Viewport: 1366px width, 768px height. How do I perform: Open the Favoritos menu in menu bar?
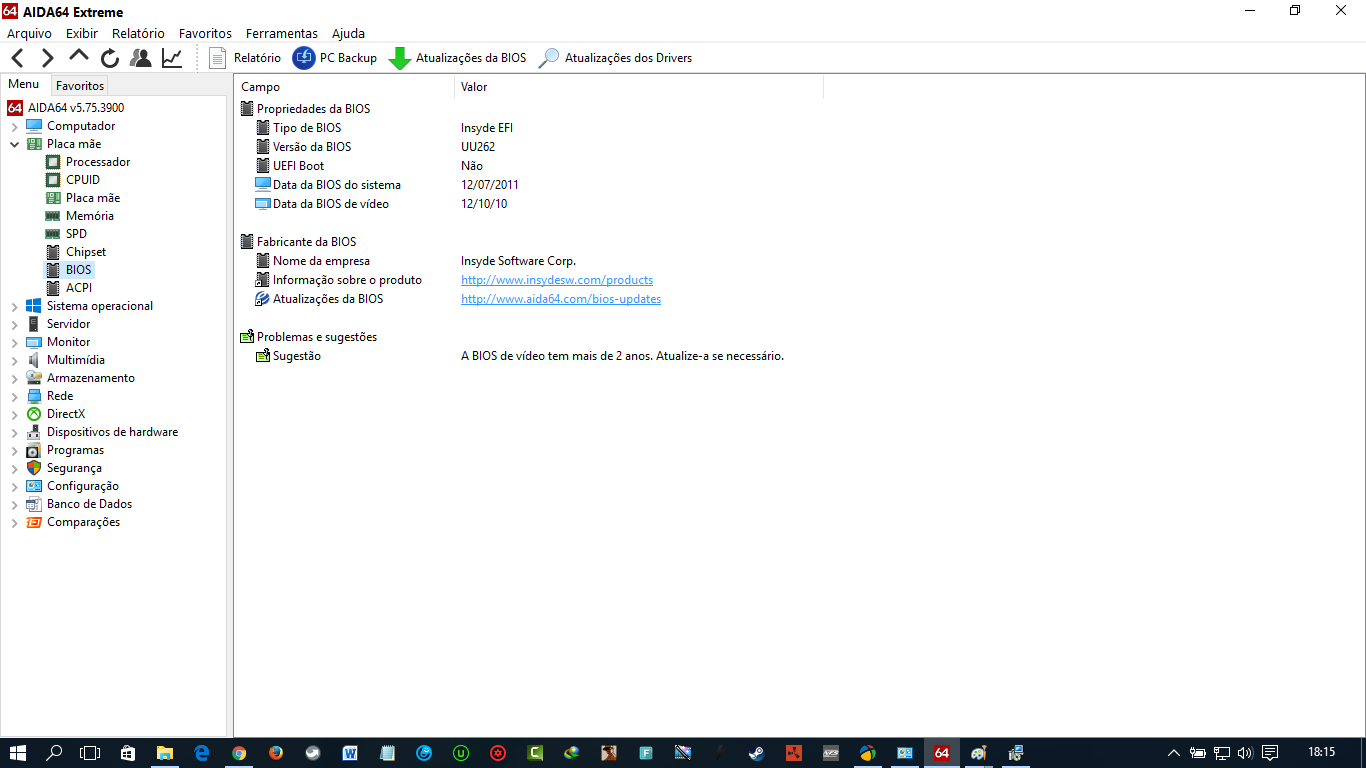[205, 33]
